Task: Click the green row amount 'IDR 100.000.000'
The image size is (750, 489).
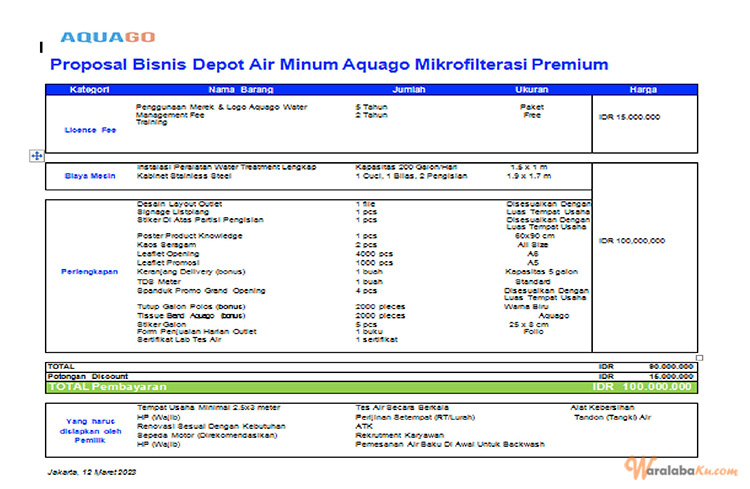Action: pyautogui.click(x=642, y=387)
